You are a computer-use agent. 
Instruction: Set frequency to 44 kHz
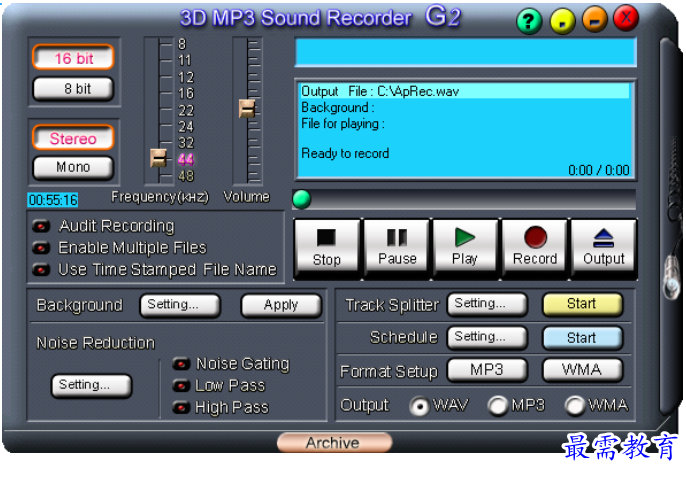[x=186, y=160]
